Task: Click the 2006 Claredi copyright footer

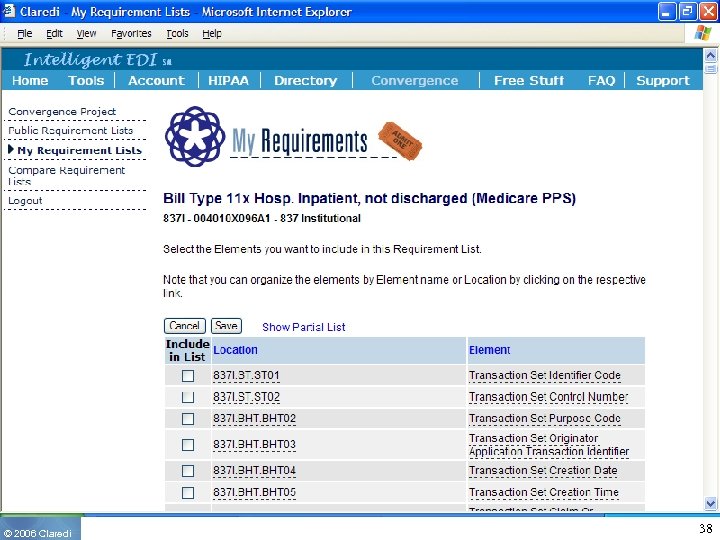Action: 38,533
